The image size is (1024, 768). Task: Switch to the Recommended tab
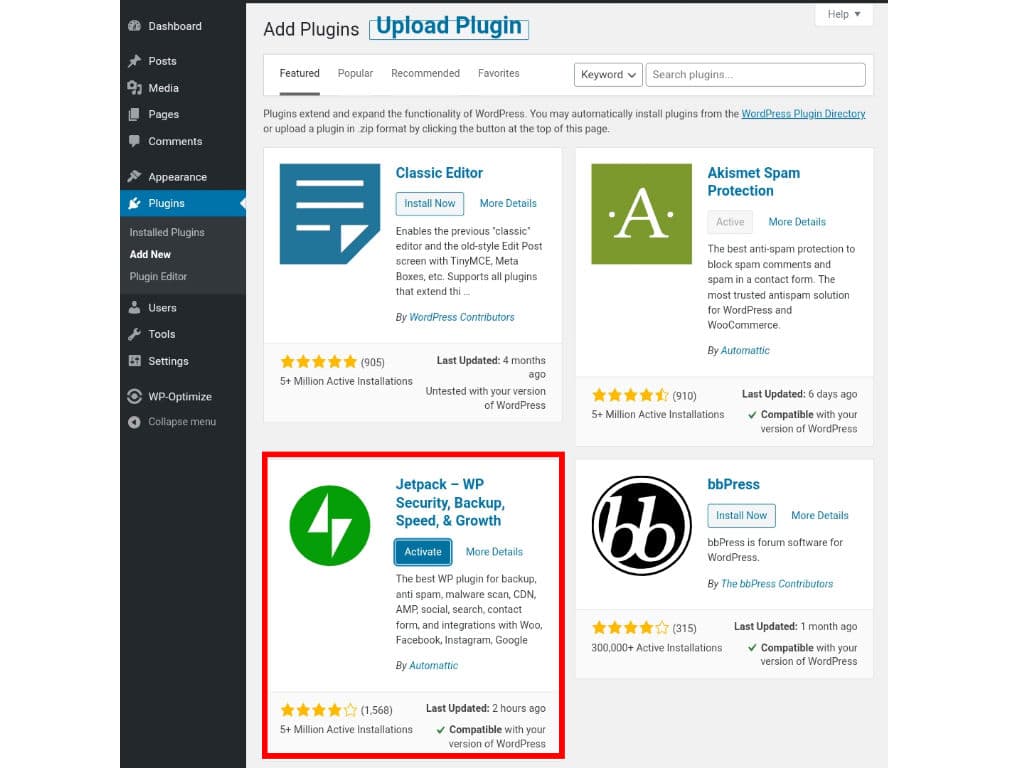pos(425,73)
